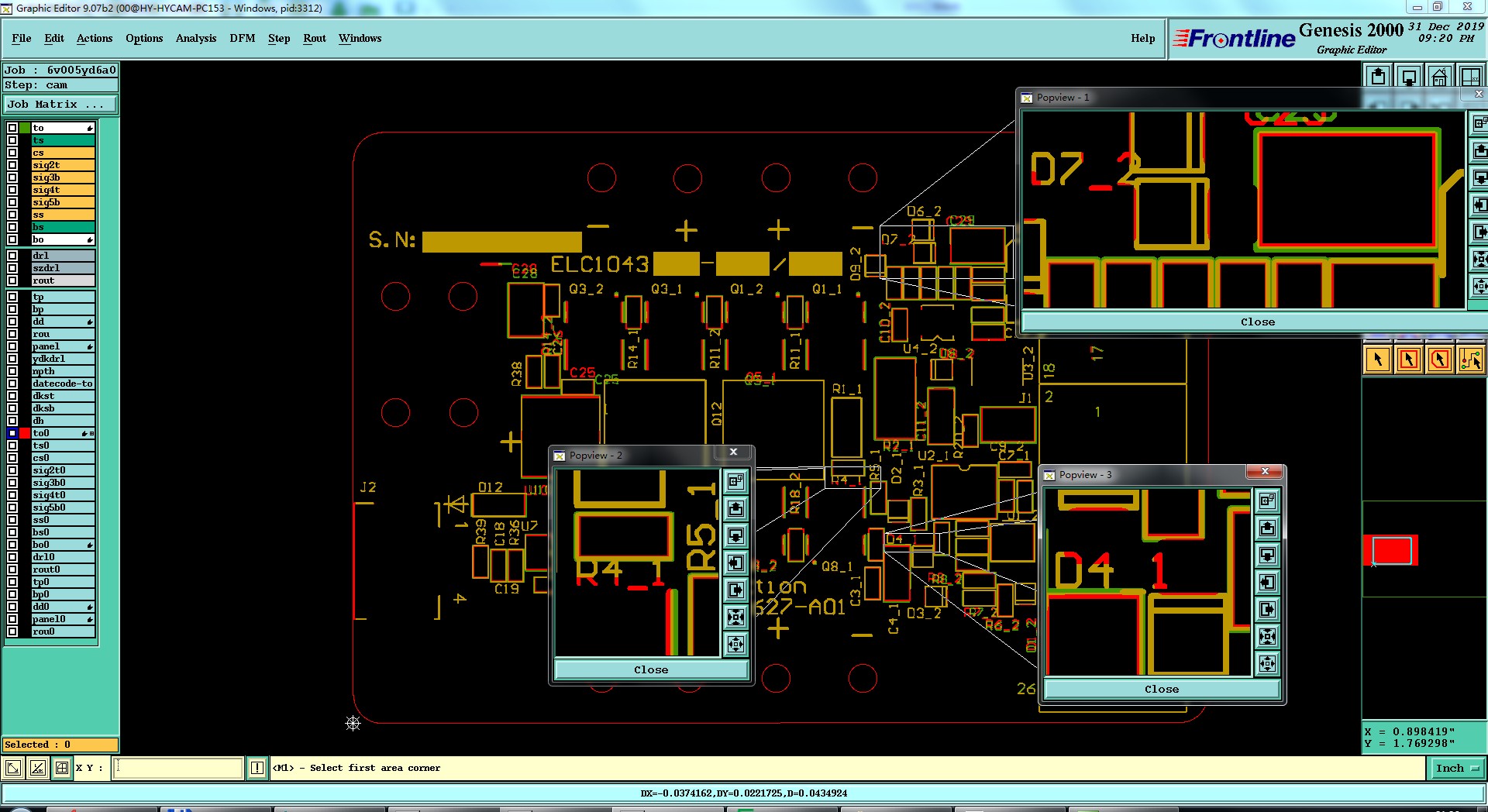The image size is (1488, 812).
Task: Open the Analysis menu
Action: (x=196, y=38)
